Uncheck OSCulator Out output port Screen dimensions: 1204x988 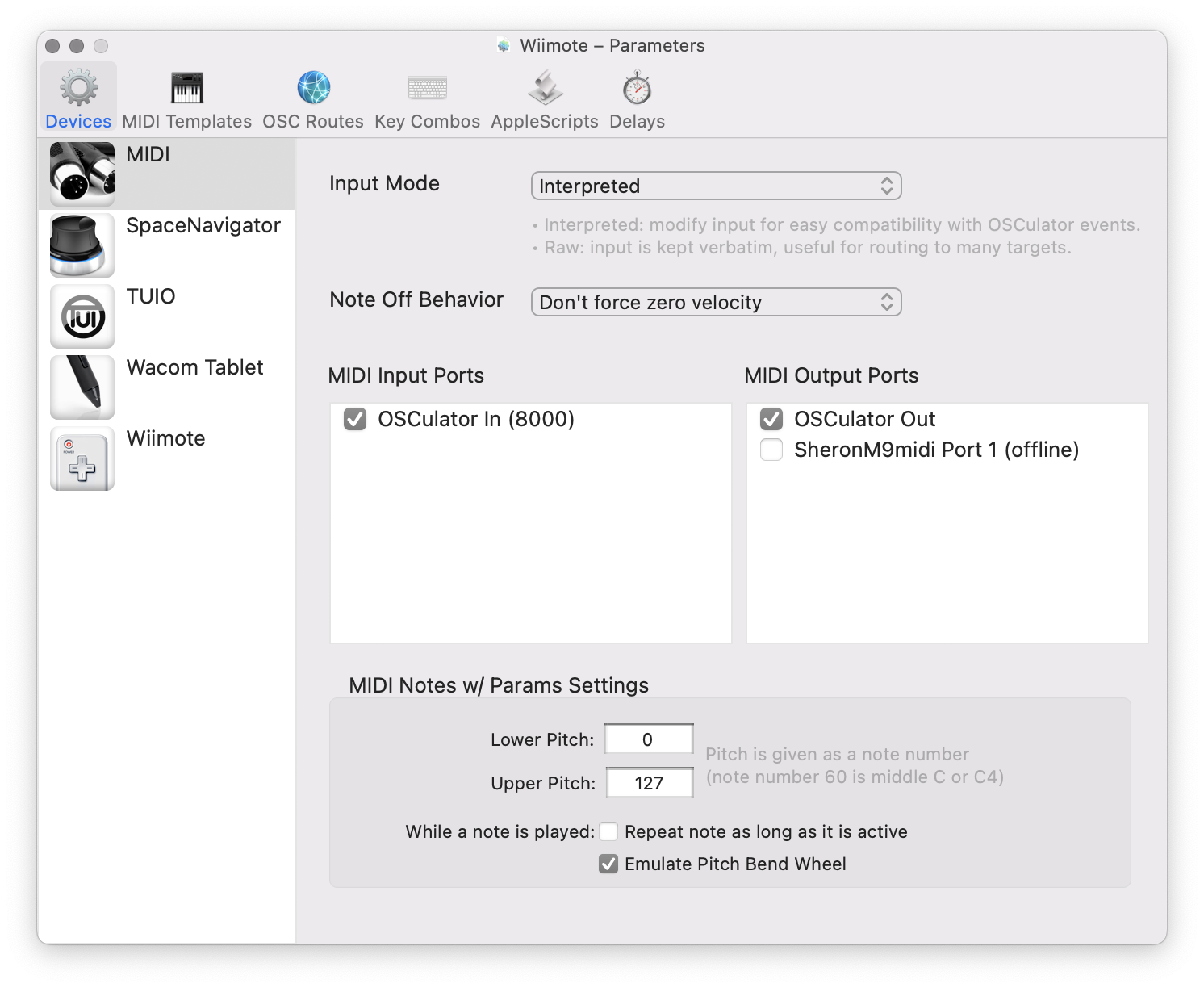pyautogui.click(x=771, y=419)
